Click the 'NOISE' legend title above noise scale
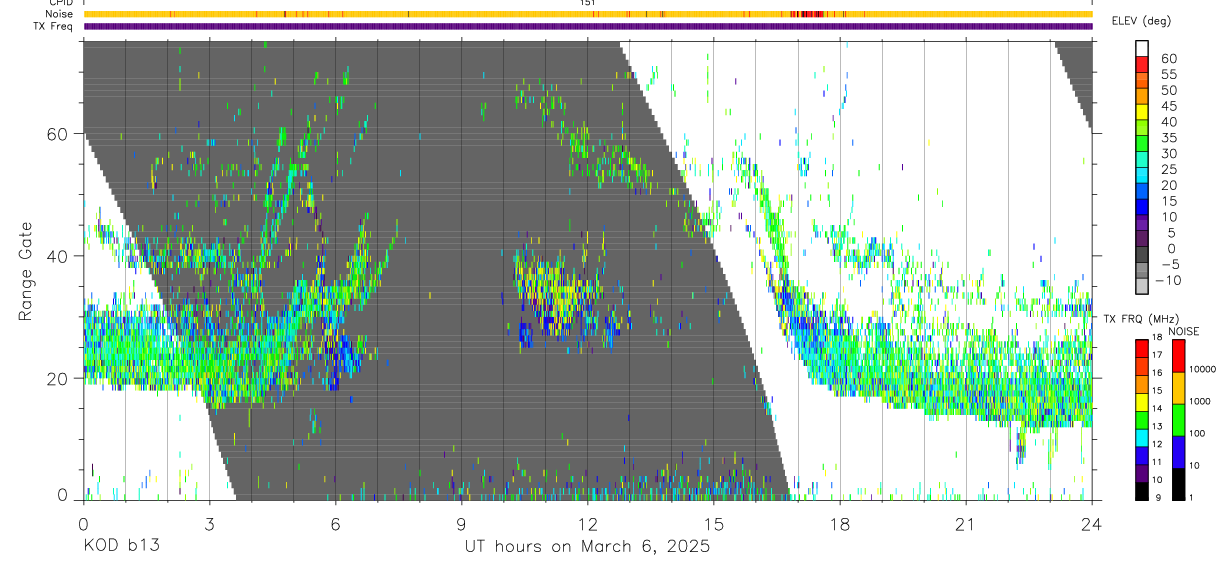Screen dimensions: 1228x567 click(x=1183, y=332)
